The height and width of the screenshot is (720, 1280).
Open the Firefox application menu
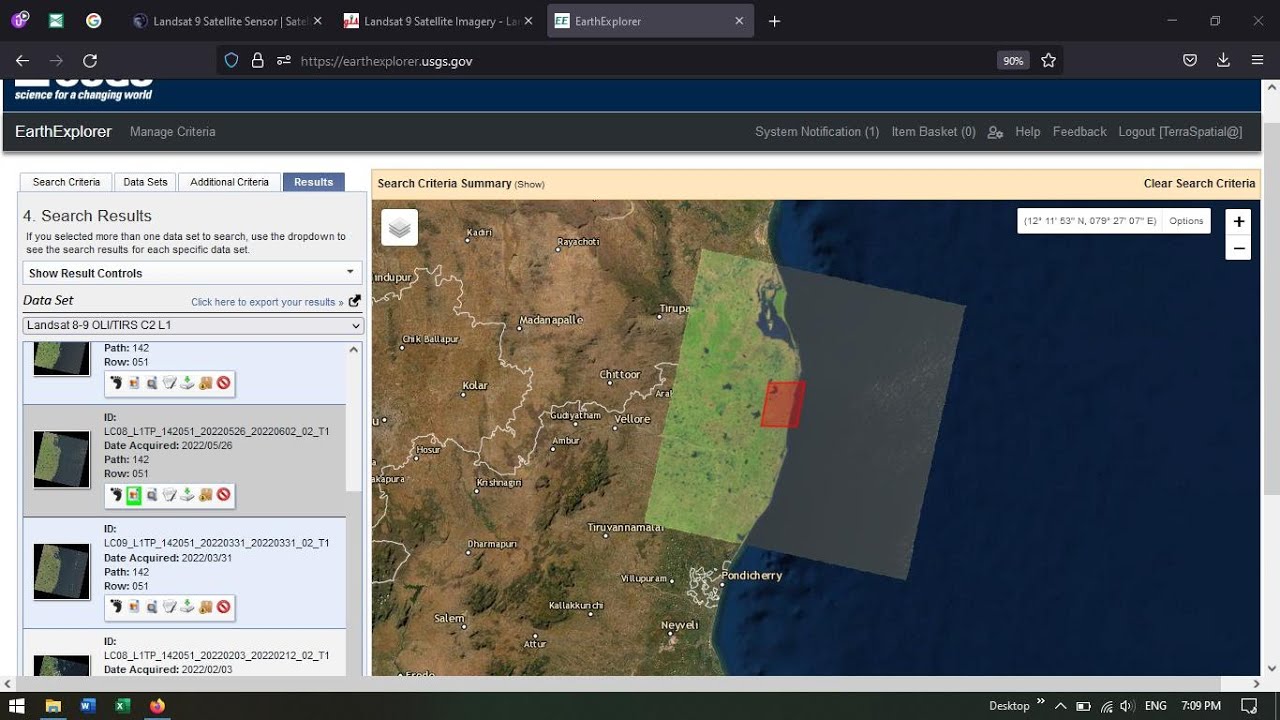coord(1257,61)
